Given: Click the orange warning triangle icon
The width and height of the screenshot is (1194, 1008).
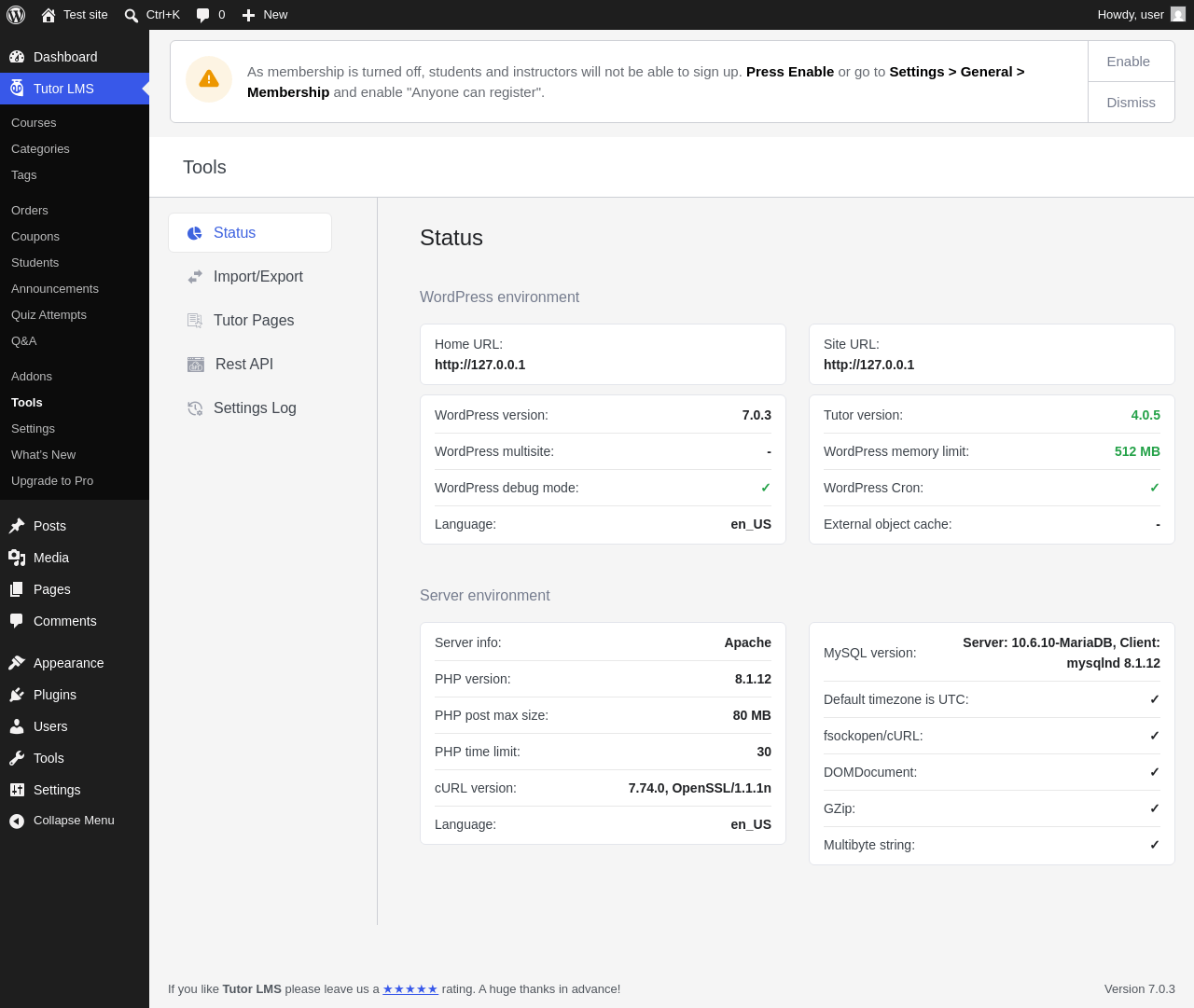Looking at the screenshot, I should coord(209,79).
